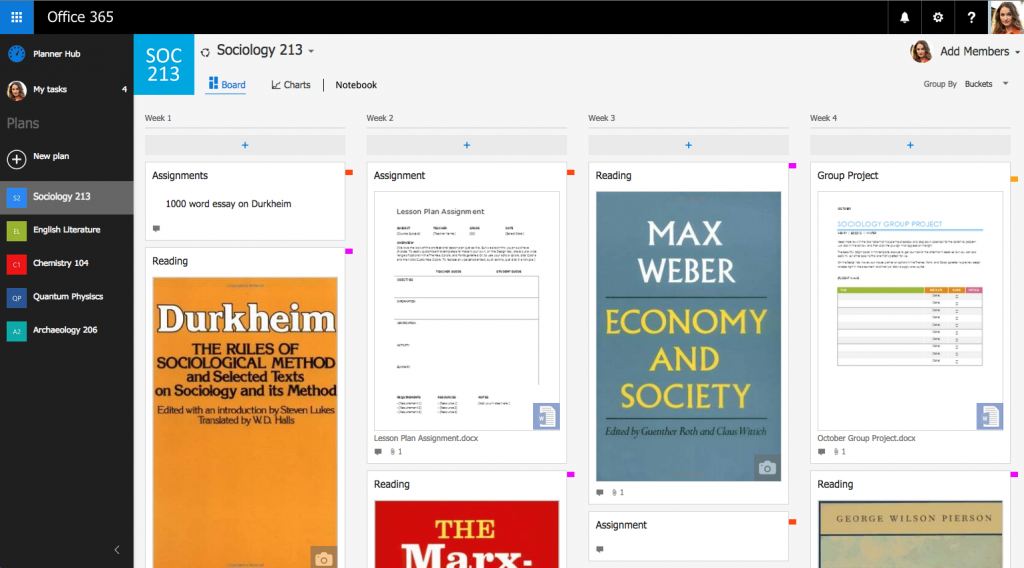Expand the Sociology 213 title dropdown arrow
The width and height of the screenshot is (1024, 568).
(x=311, y=51)
